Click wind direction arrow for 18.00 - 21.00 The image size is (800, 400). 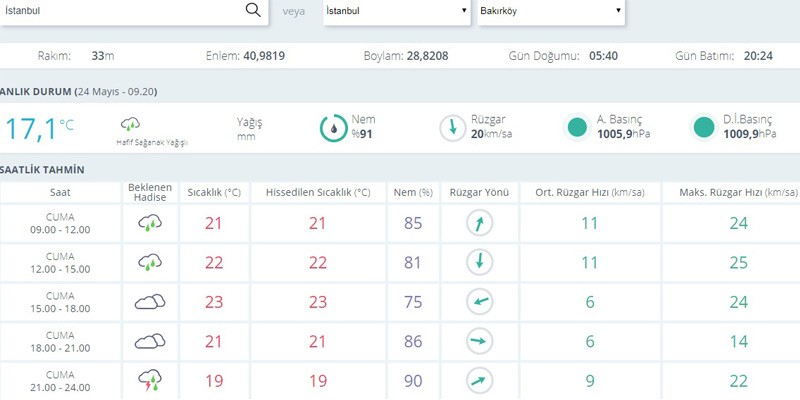pos(480,341)
